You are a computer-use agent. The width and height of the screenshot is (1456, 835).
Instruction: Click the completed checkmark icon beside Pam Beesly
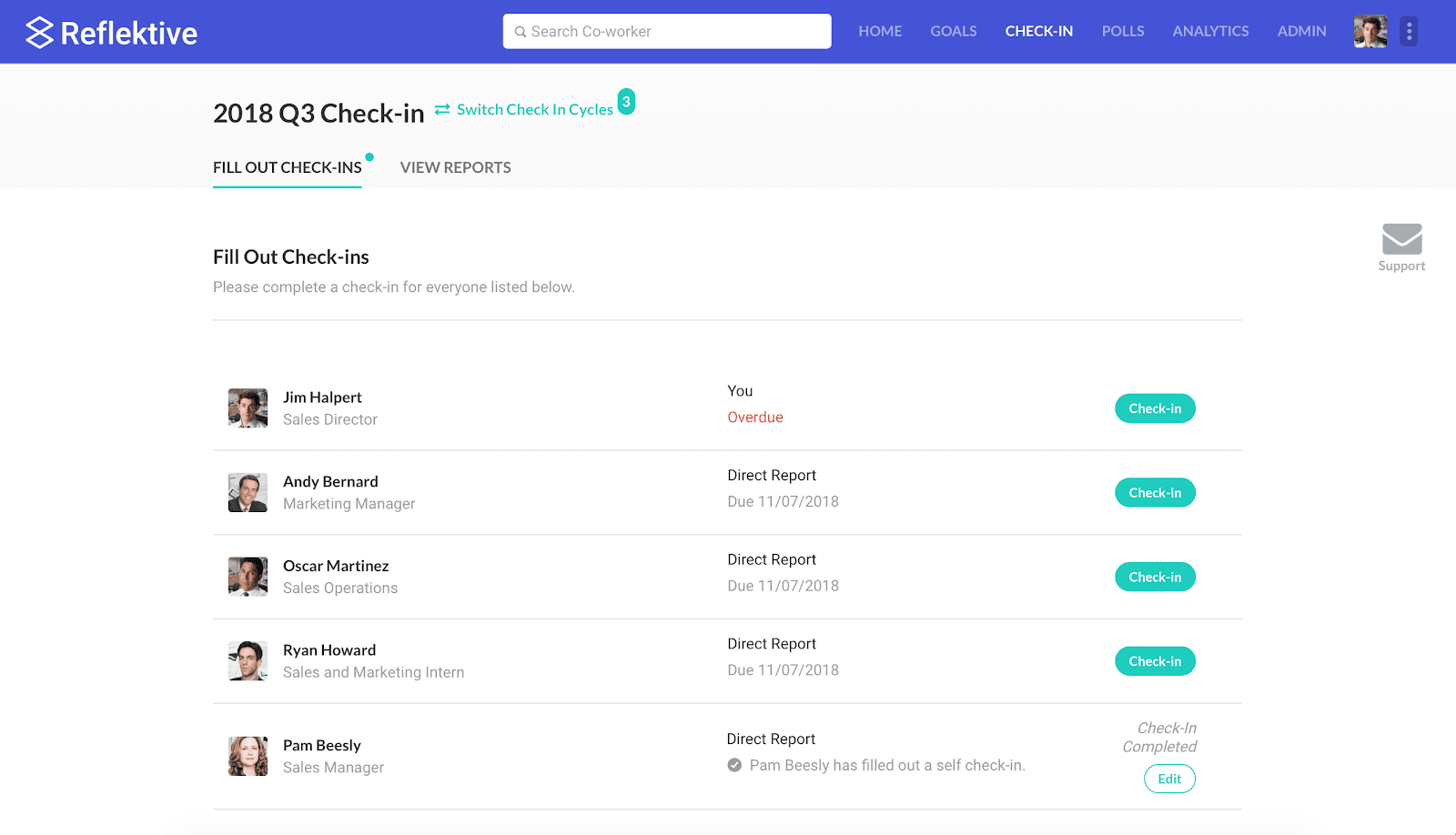734,766
